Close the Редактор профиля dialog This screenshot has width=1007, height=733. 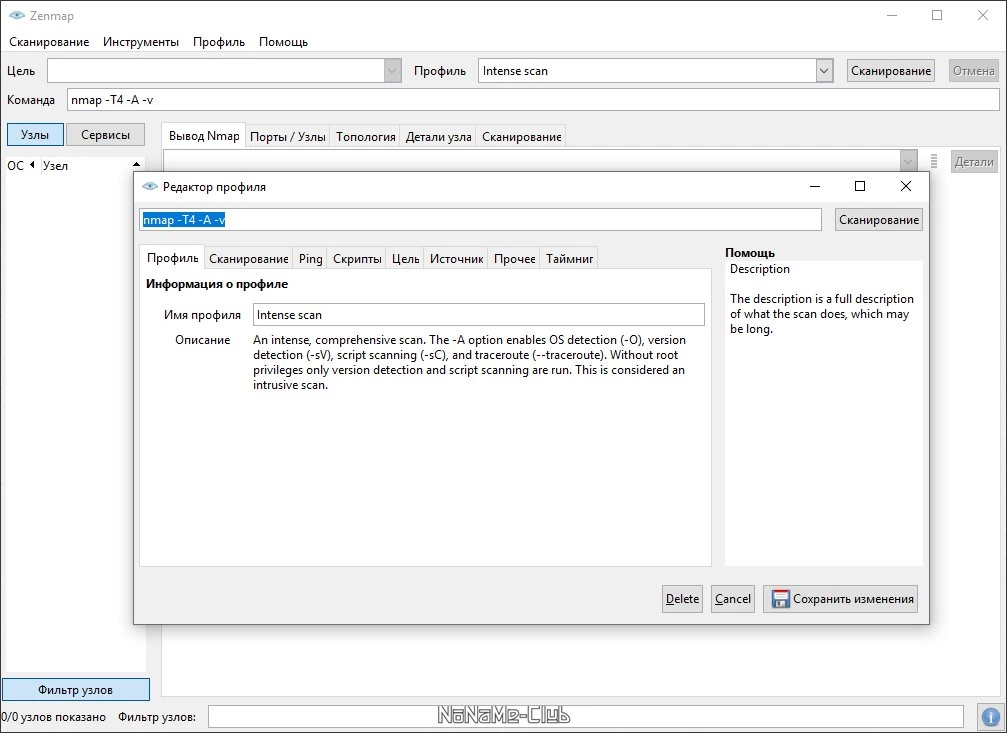pyautogui.click(x=906, y=186)
